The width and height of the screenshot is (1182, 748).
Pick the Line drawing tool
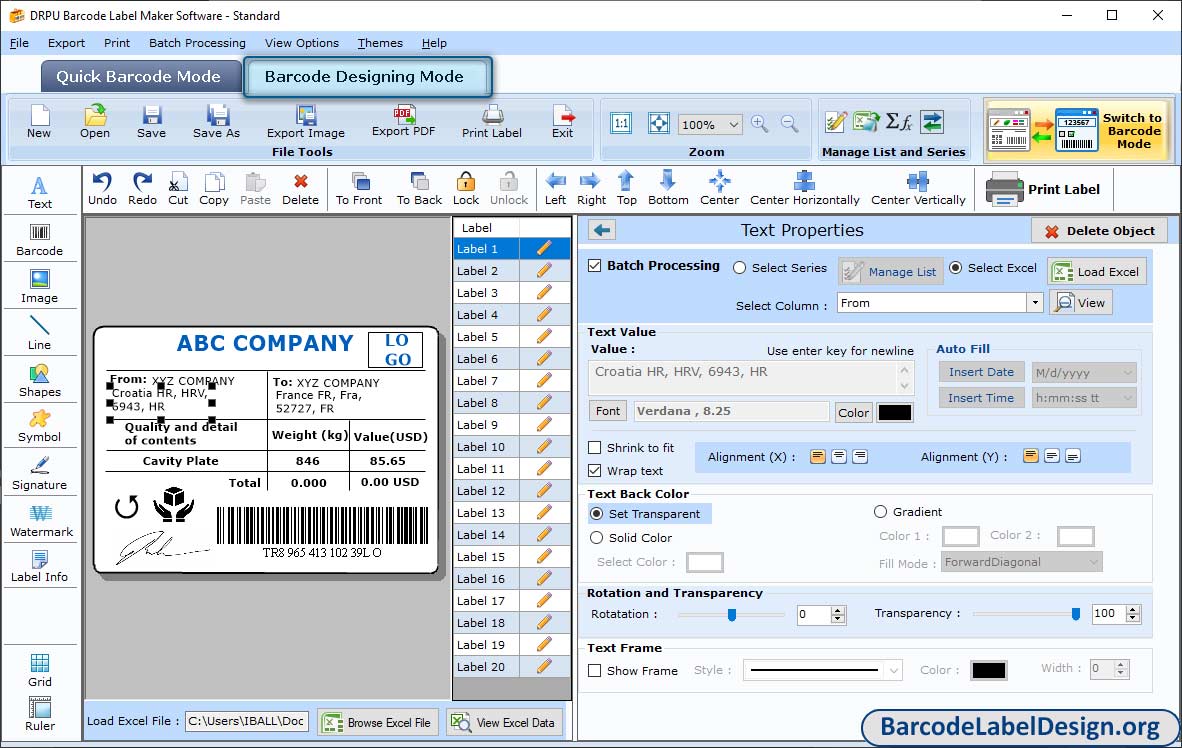(39, 333)
